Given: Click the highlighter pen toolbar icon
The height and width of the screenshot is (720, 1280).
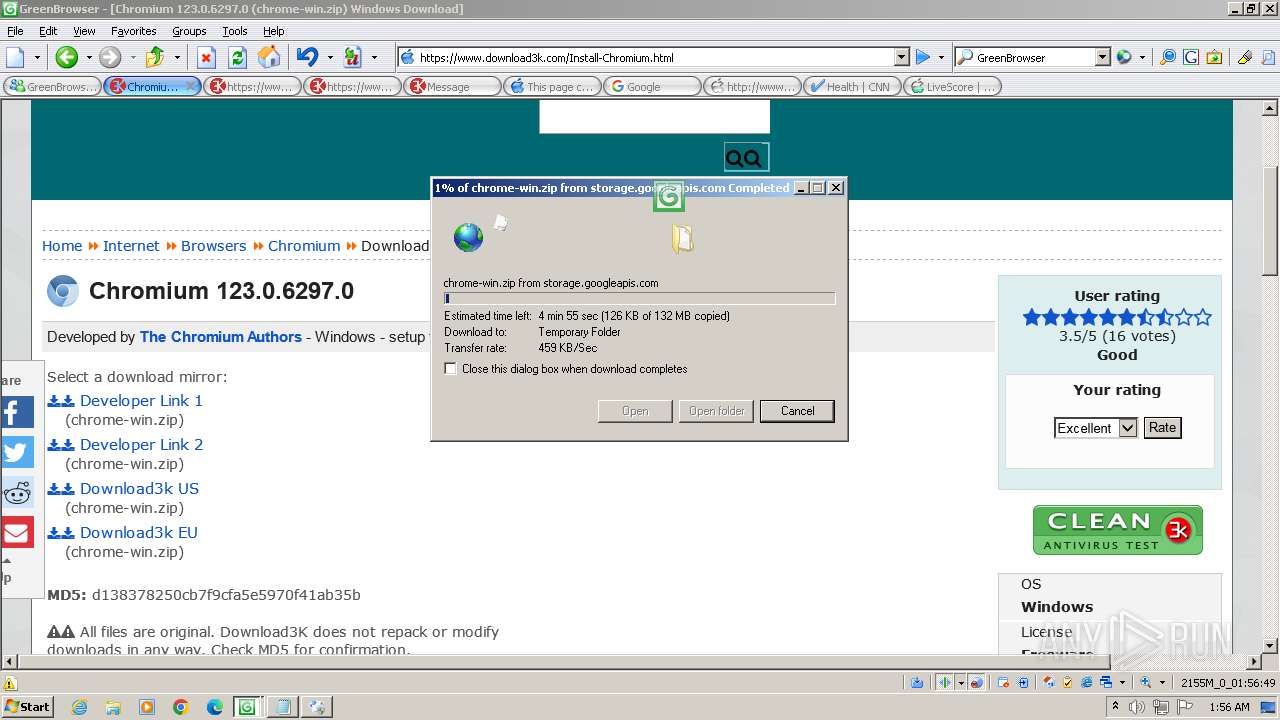Looking at the screenshot, I should coord(1245,57).
